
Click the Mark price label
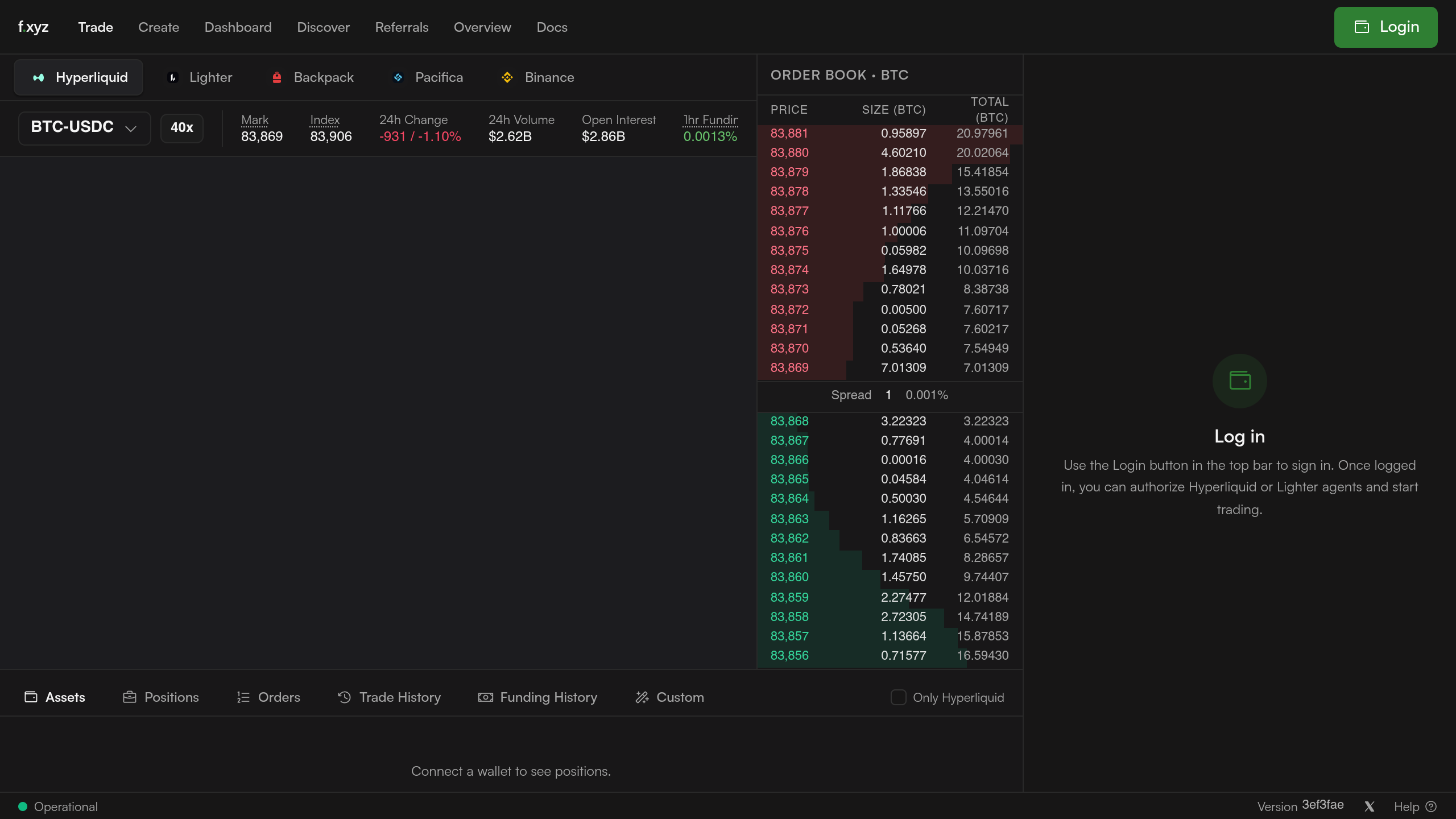point(255,120)
